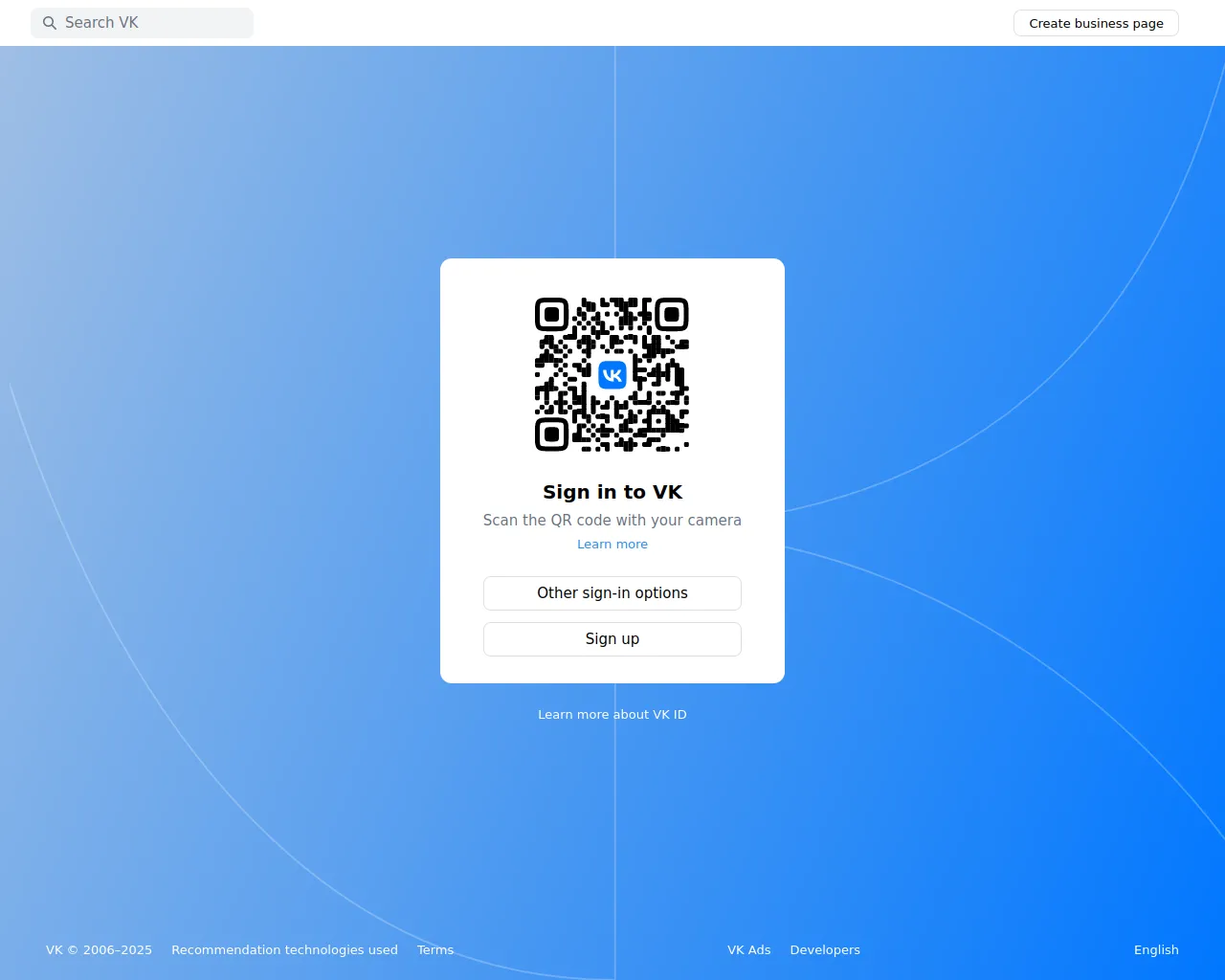Open Learn more about VK ID link
This screenshot has width=1225, height=980.
tap(612, 714)
